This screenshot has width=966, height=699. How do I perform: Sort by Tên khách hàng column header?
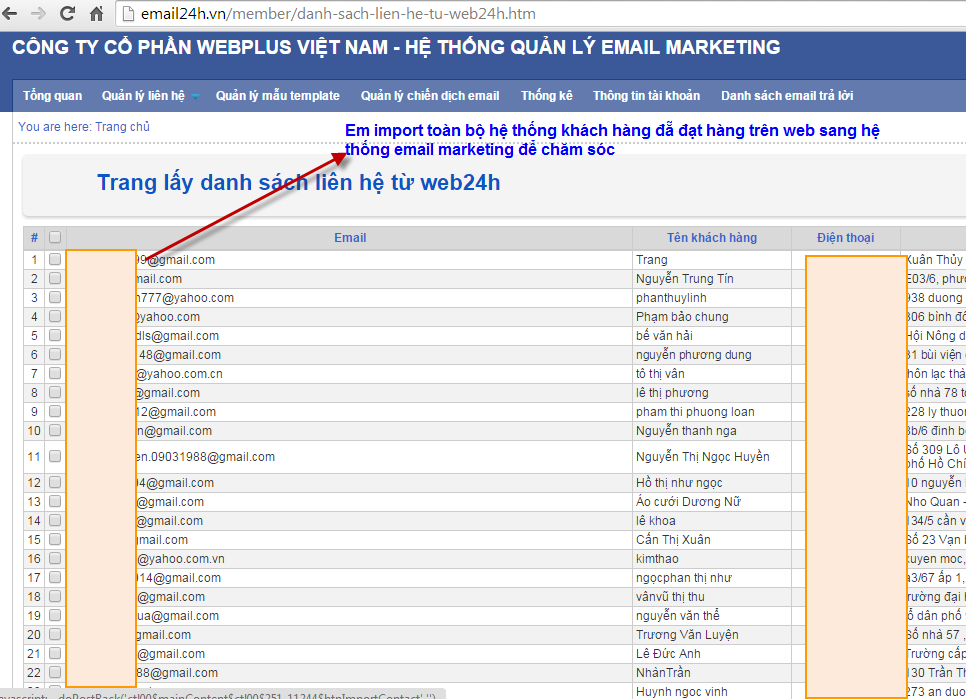(x=712, y=238)
